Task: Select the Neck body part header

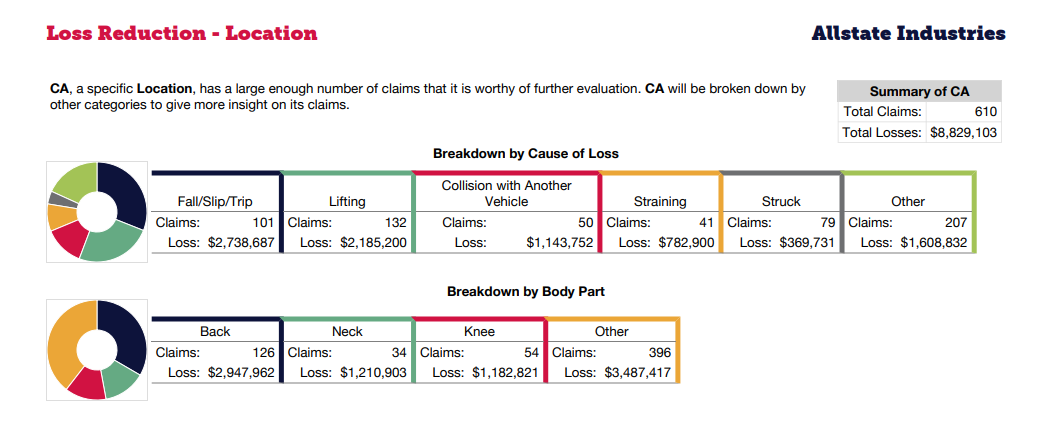Action: 347,331
